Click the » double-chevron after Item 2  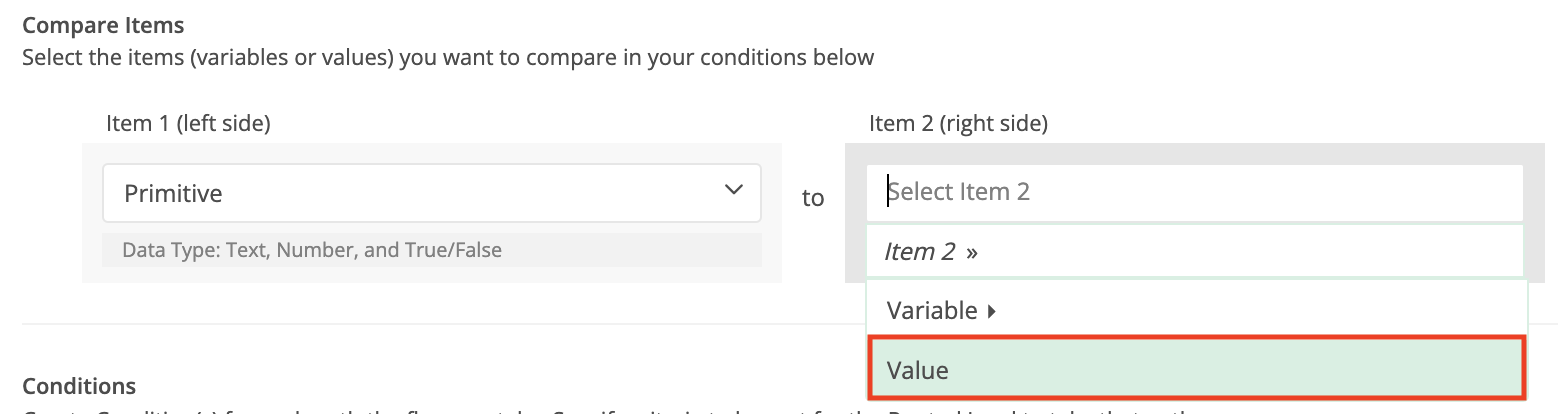(x=971, y=252)
